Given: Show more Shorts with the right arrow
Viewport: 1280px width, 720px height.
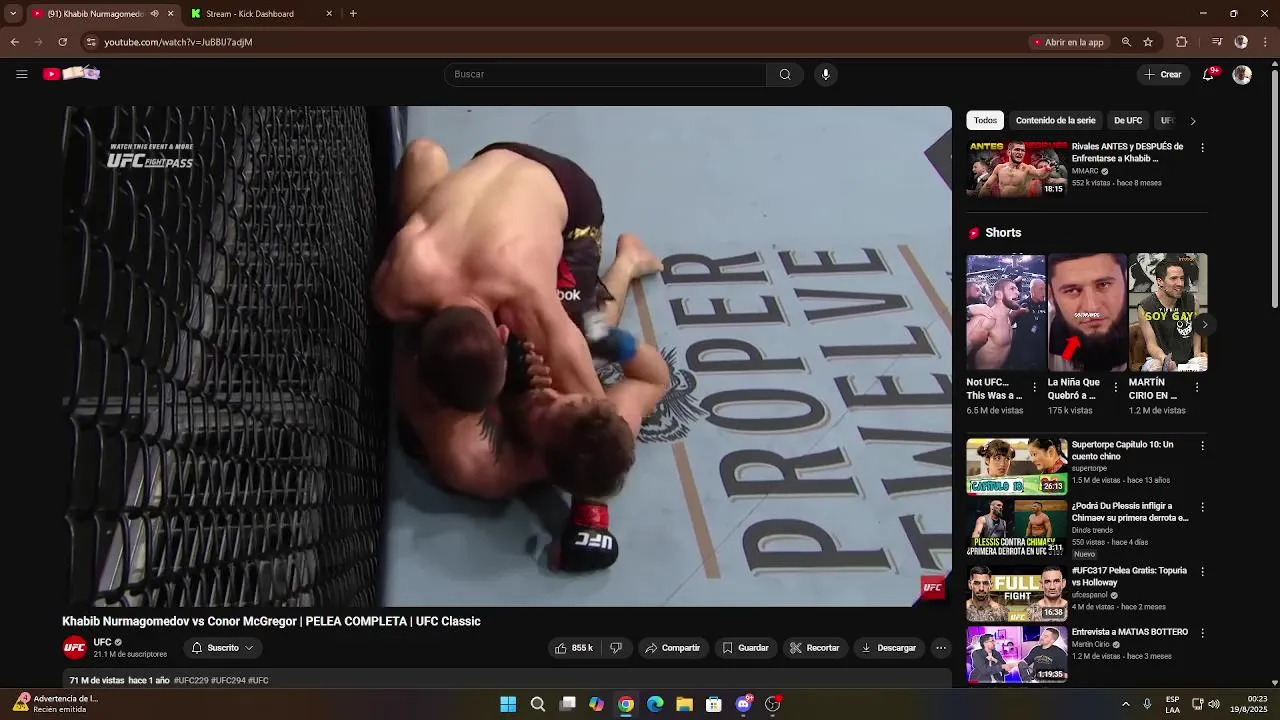Looking at the screenshot, I should pyautogui.click(x=1204, y=324).
